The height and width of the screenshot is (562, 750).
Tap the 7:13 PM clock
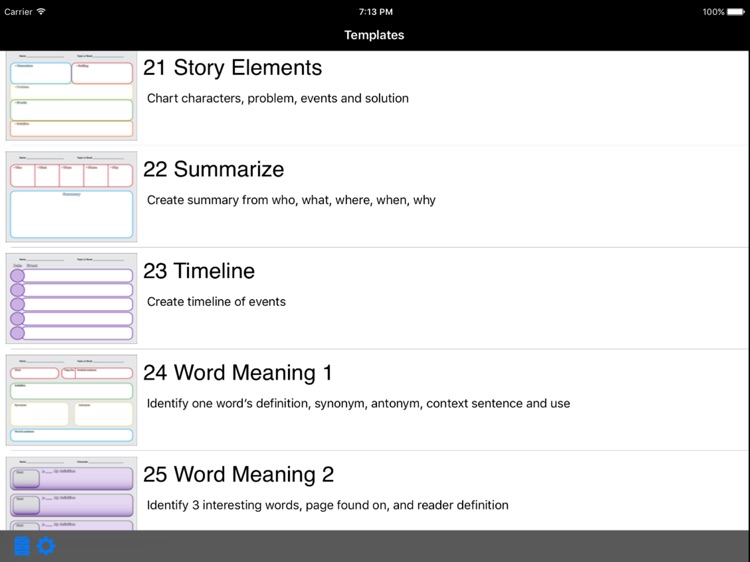pyautogui.click(x=375, y=12)
